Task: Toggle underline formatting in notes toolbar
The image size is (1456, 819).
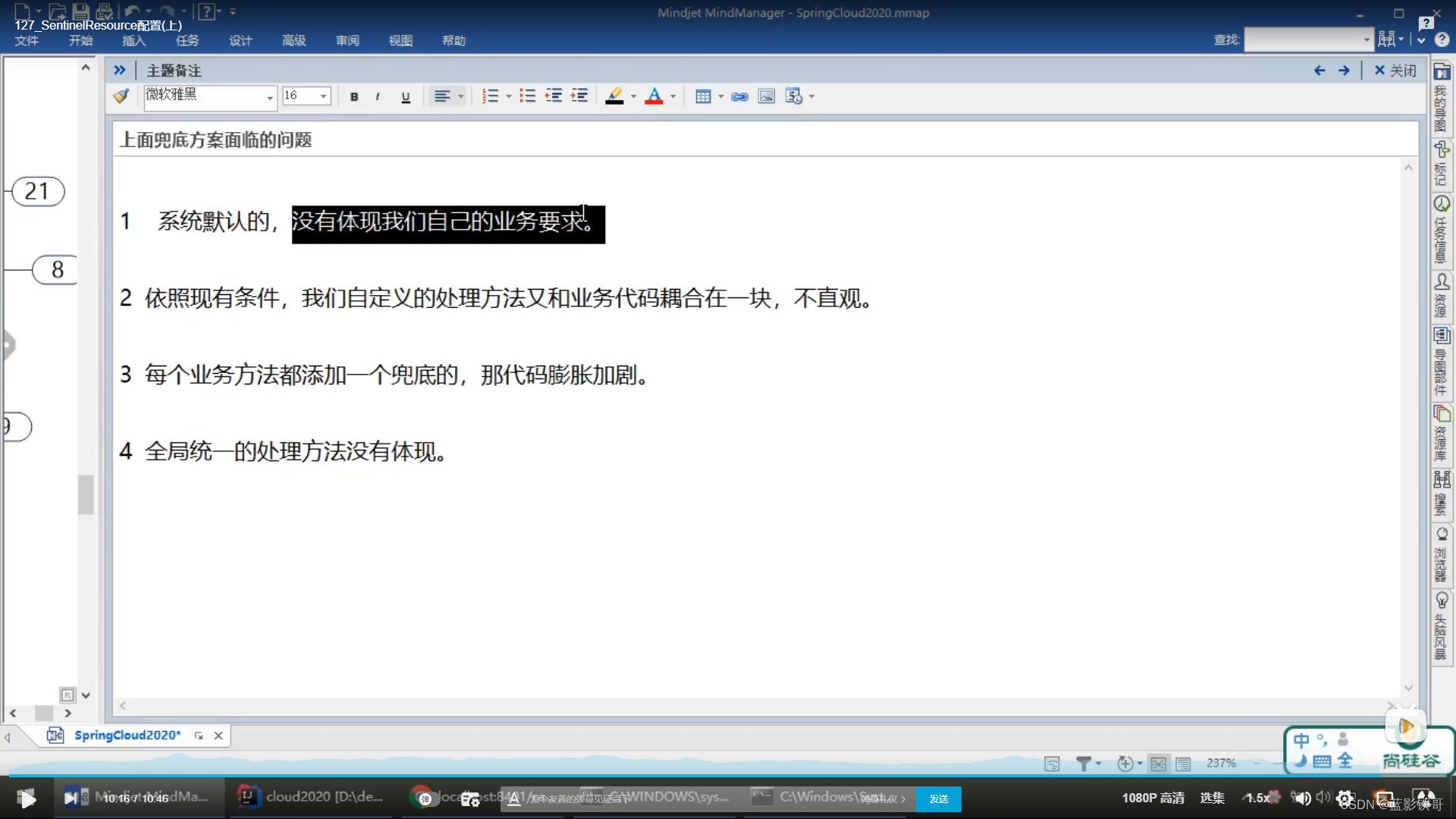Action: [x=406, y=97]
